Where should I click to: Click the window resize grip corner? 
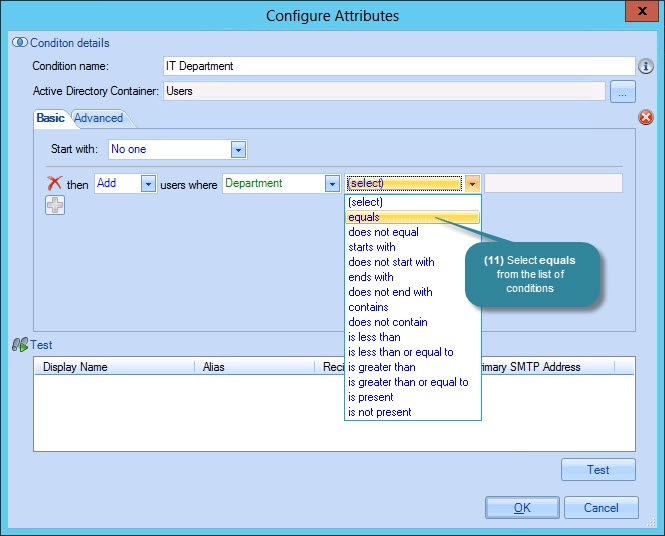tap(651, 522)
